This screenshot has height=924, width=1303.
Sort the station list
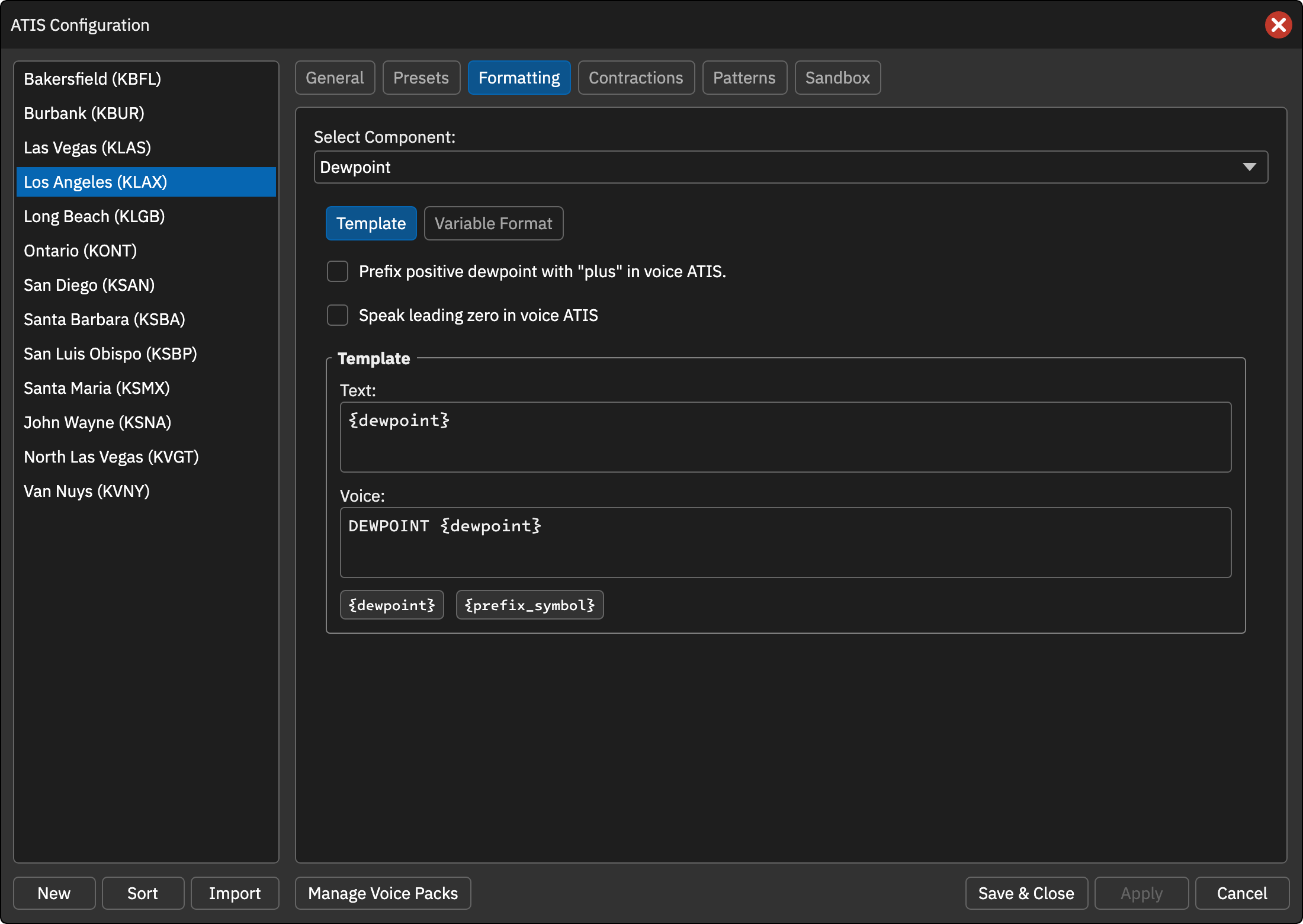[143, 893]
